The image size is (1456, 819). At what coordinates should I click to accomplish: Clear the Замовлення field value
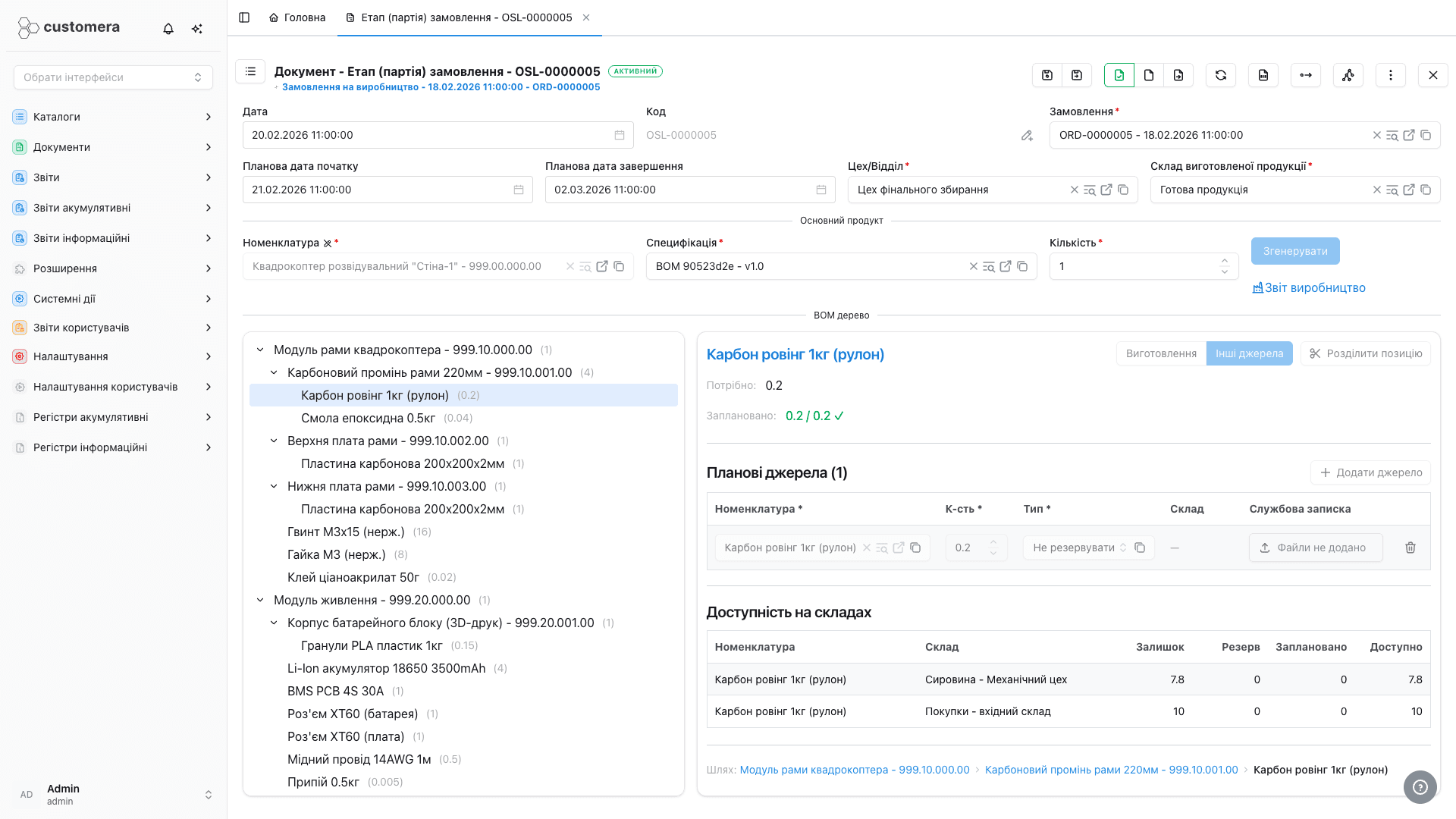(x=1377, y=135)
